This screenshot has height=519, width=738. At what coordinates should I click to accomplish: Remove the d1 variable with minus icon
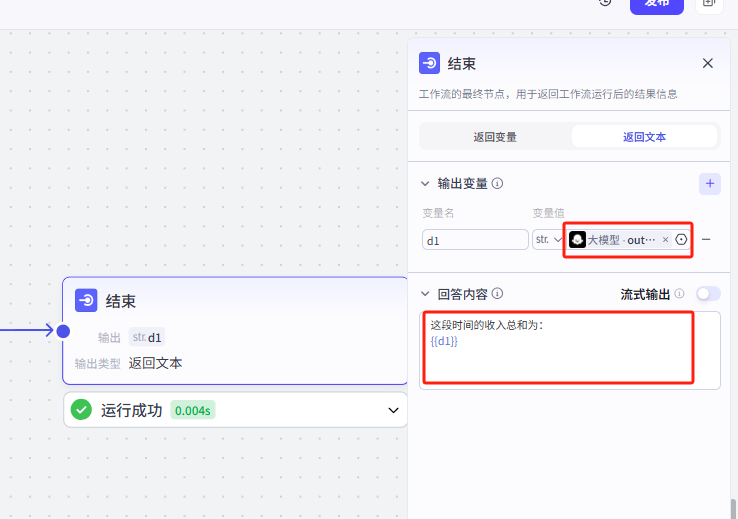[x=706, y=239]
